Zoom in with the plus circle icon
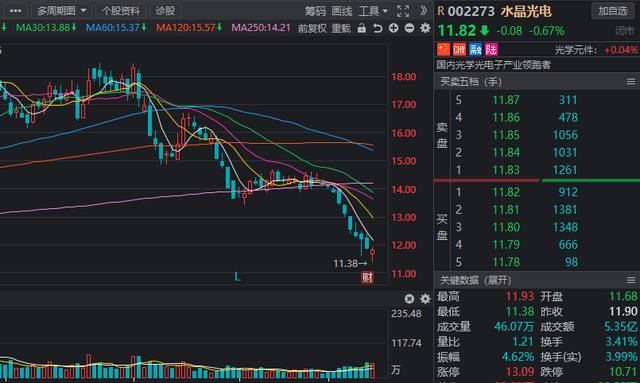640x383 pixels. pos(393,28)
